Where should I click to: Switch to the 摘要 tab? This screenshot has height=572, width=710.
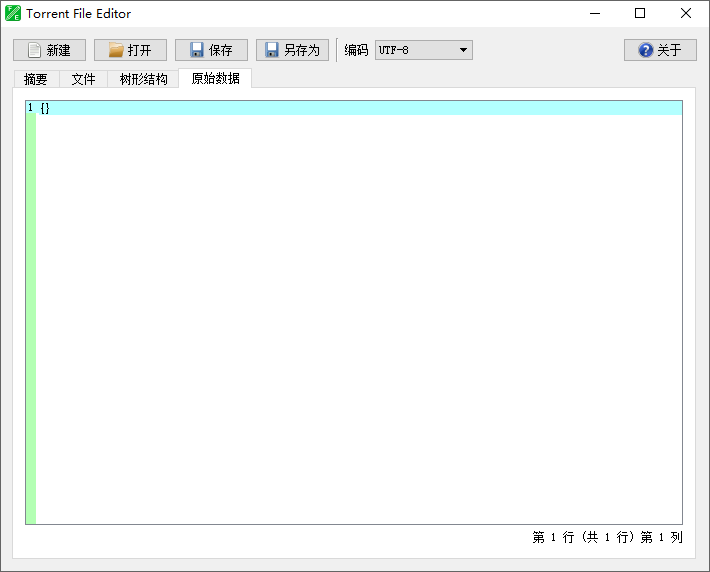point(36,79)
